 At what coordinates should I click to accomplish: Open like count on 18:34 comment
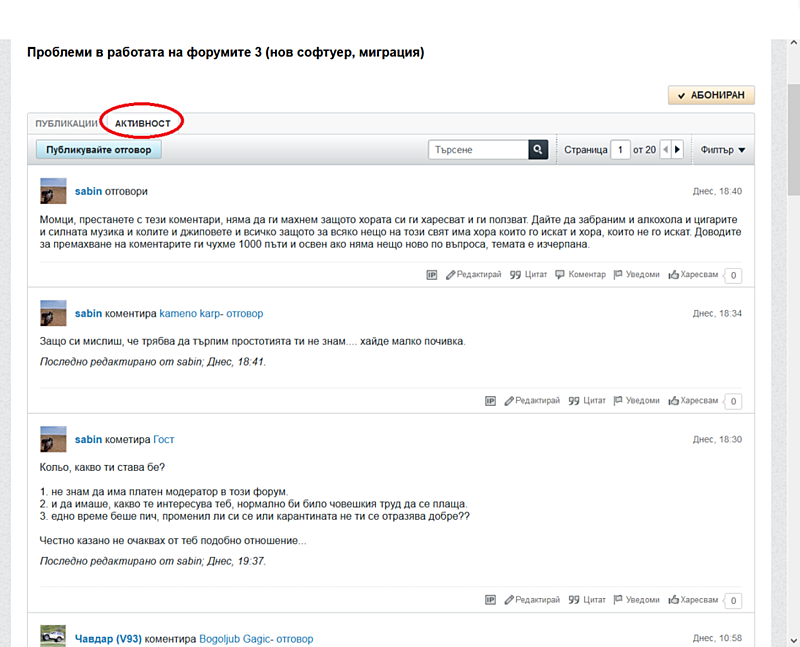(733, 402)
